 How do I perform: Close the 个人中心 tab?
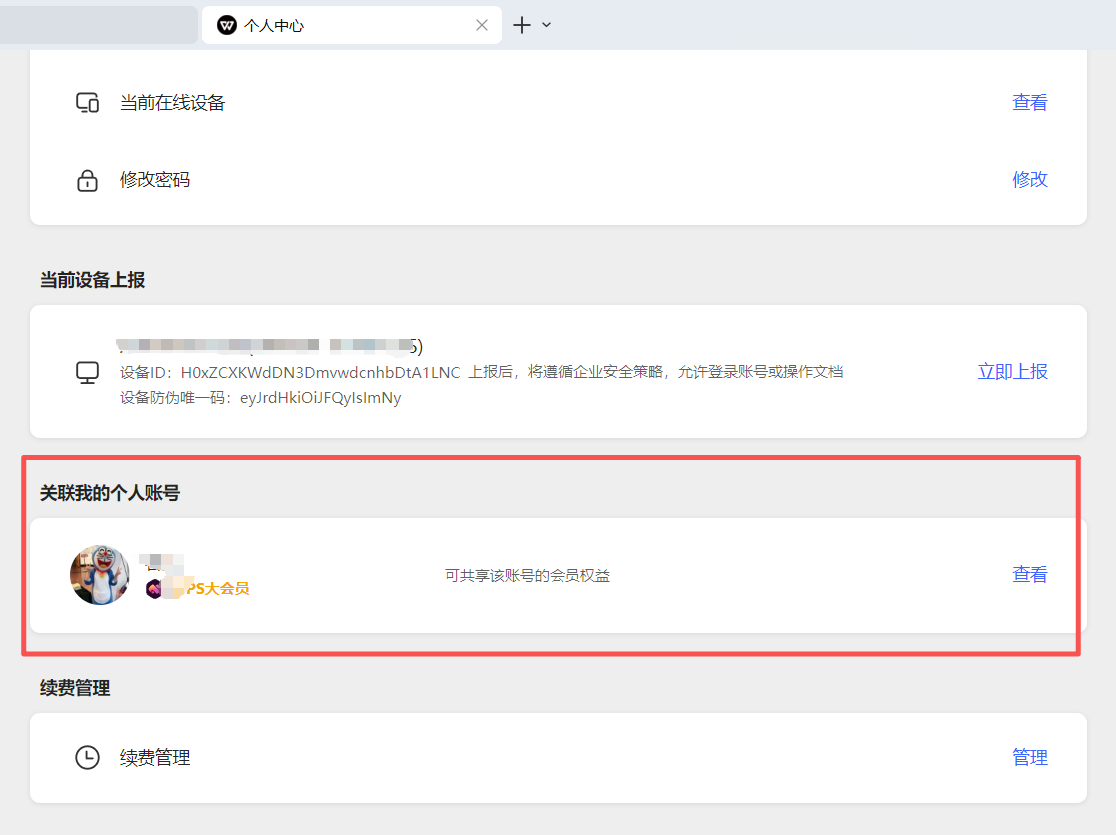point(482,25)
